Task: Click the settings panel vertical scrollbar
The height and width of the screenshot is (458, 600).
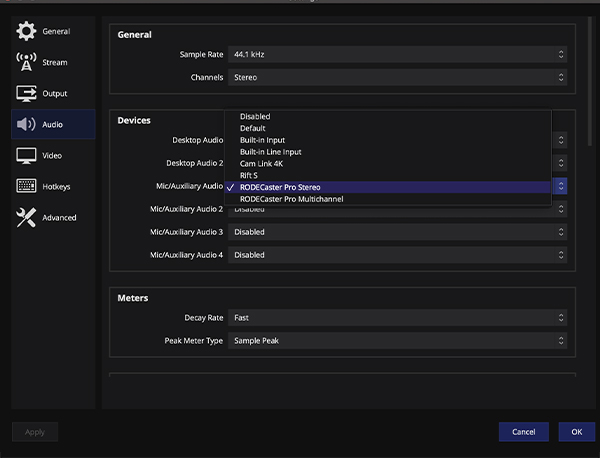Action: click(590, 81)
